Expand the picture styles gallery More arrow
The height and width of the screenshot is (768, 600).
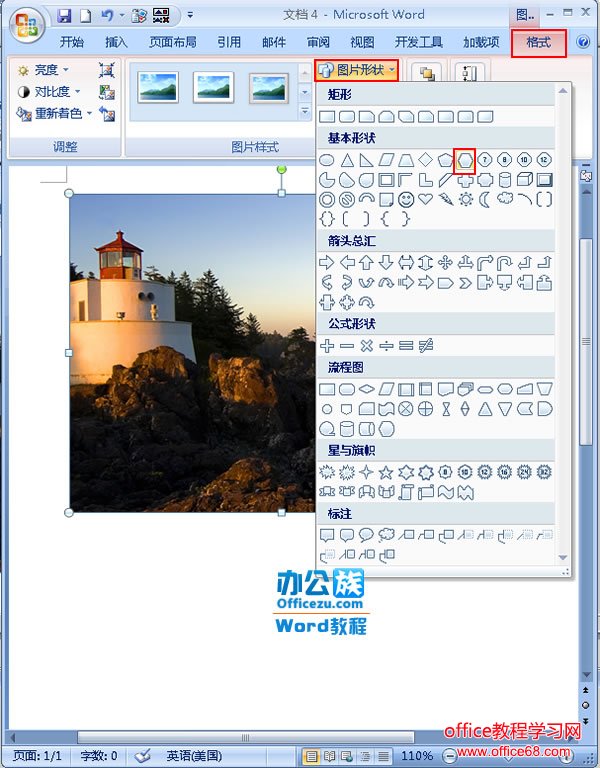point(305,112)
